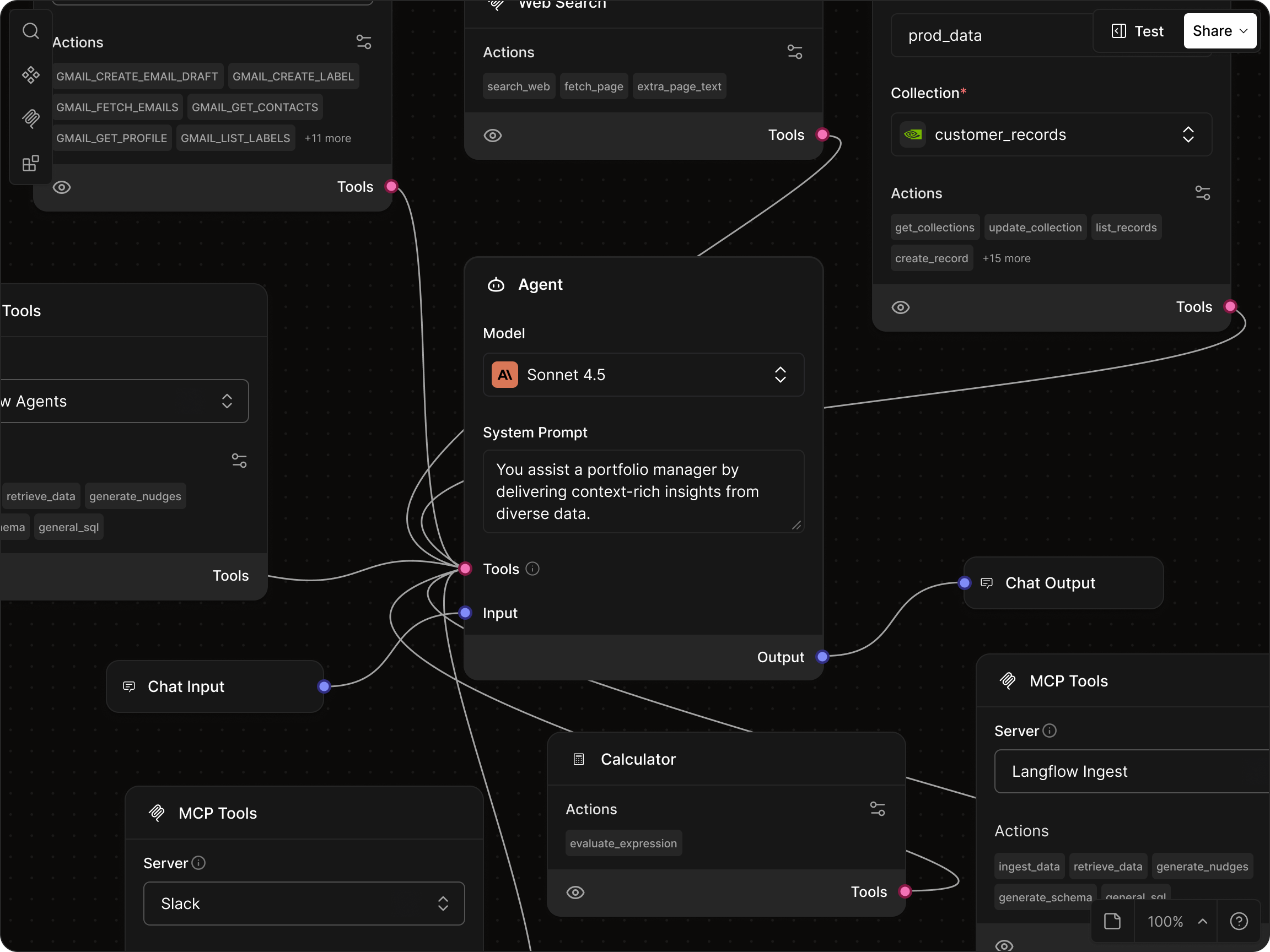Viewport: 1270px width, 952px height.
Task: Click the Share button
Action: (x=1219, y=31)
